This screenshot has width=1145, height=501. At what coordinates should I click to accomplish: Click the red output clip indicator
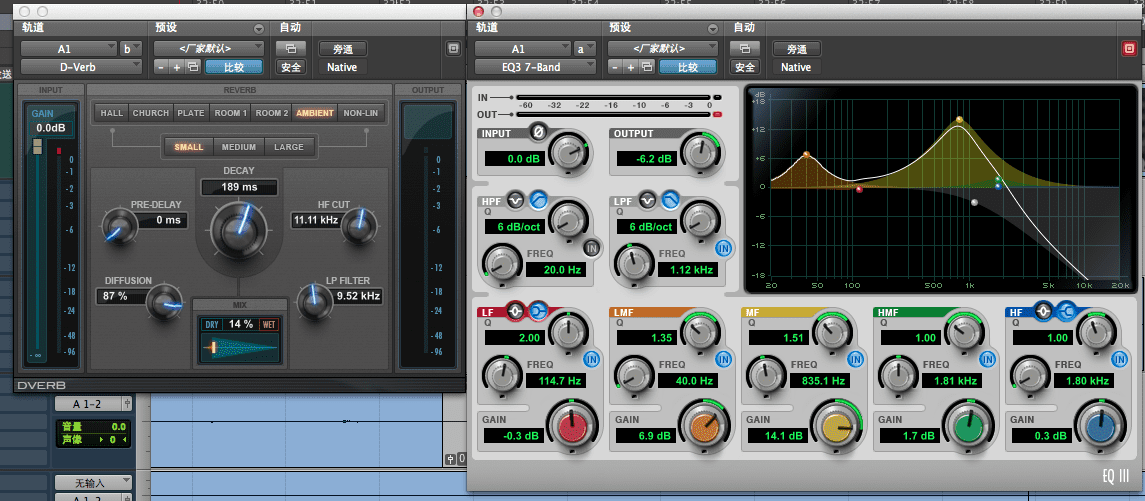pos(717,115)
